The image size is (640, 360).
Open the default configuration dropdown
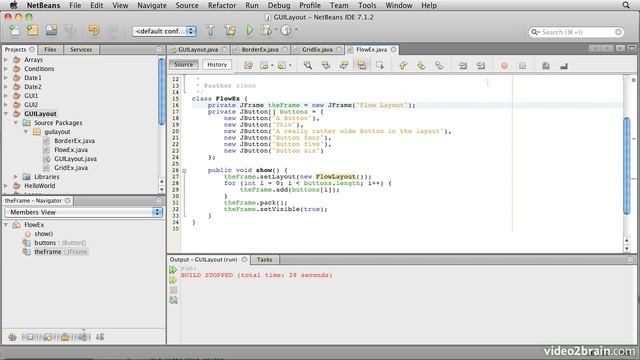pos(164,31)
